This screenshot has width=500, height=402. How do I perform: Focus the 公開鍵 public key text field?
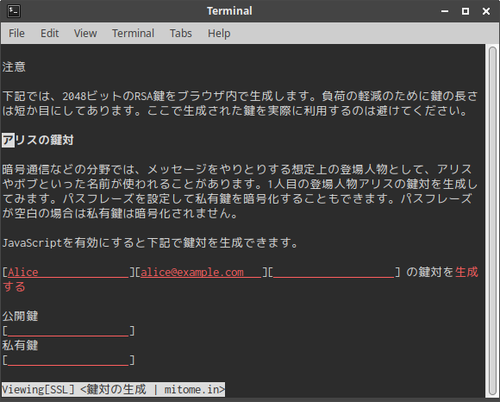(x=68, y=331)
